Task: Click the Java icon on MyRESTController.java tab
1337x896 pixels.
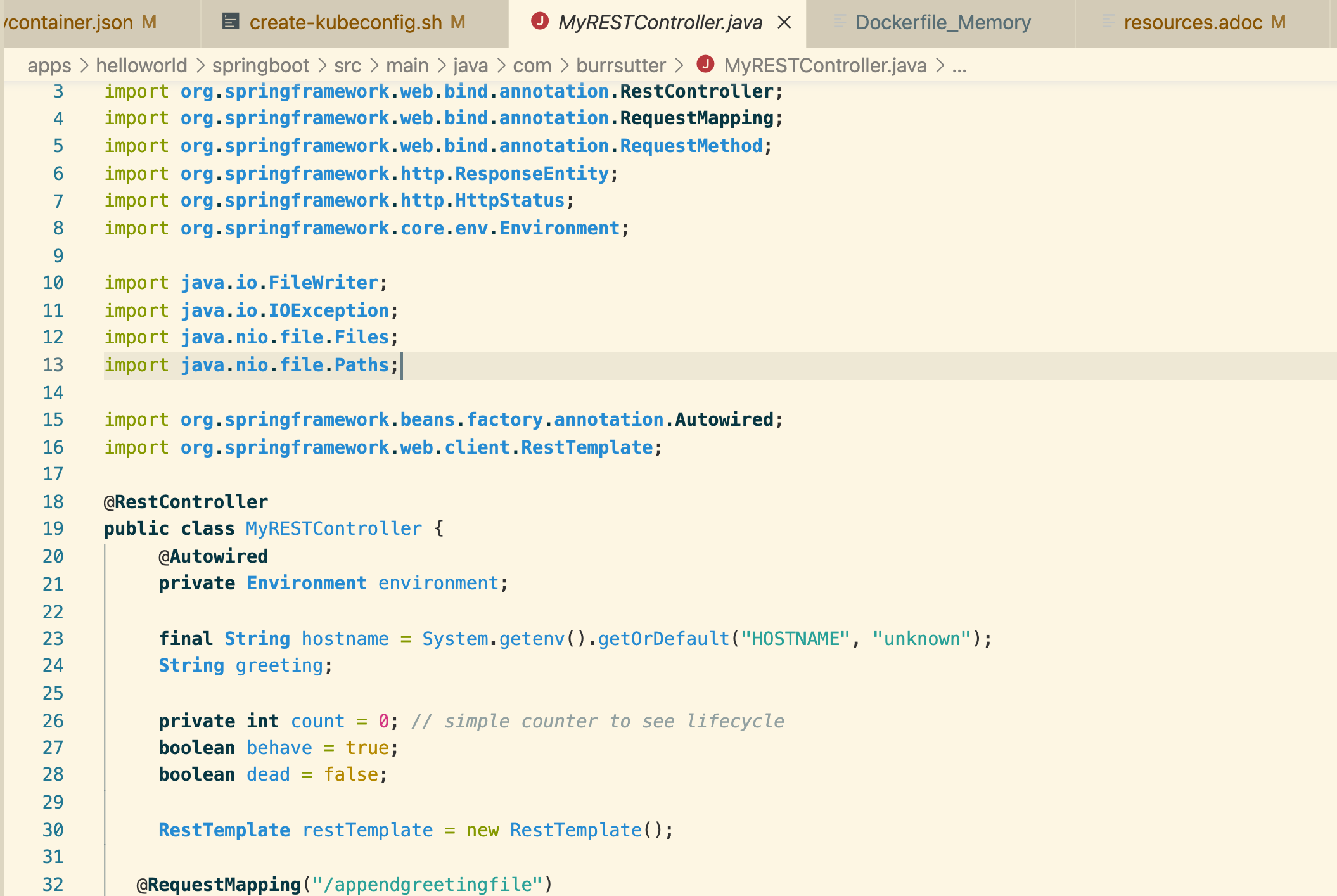Action: tap(539, 22)
